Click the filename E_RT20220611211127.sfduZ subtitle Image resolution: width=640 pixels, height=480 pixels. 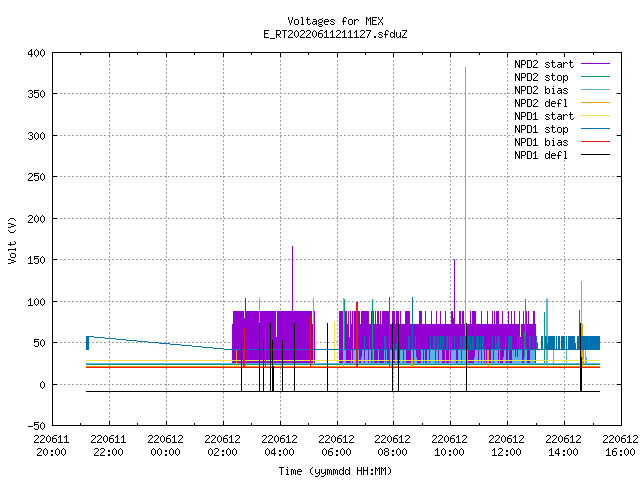[x=335, y=34]
